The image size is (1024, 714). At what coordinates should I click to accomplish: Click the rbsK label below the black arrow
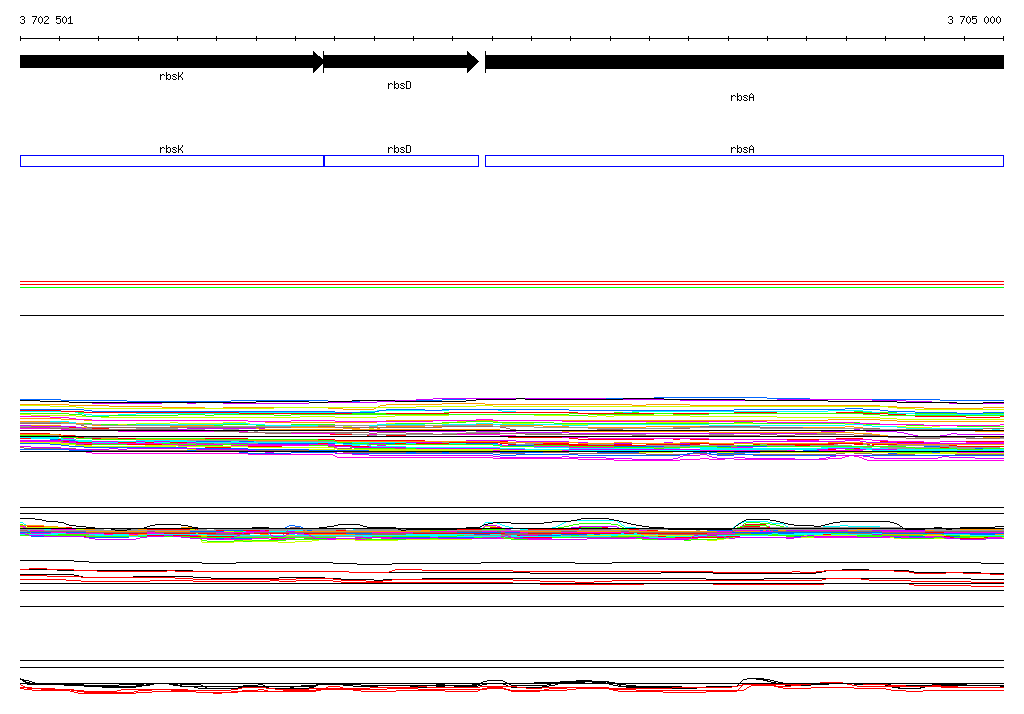click(172, 76)
